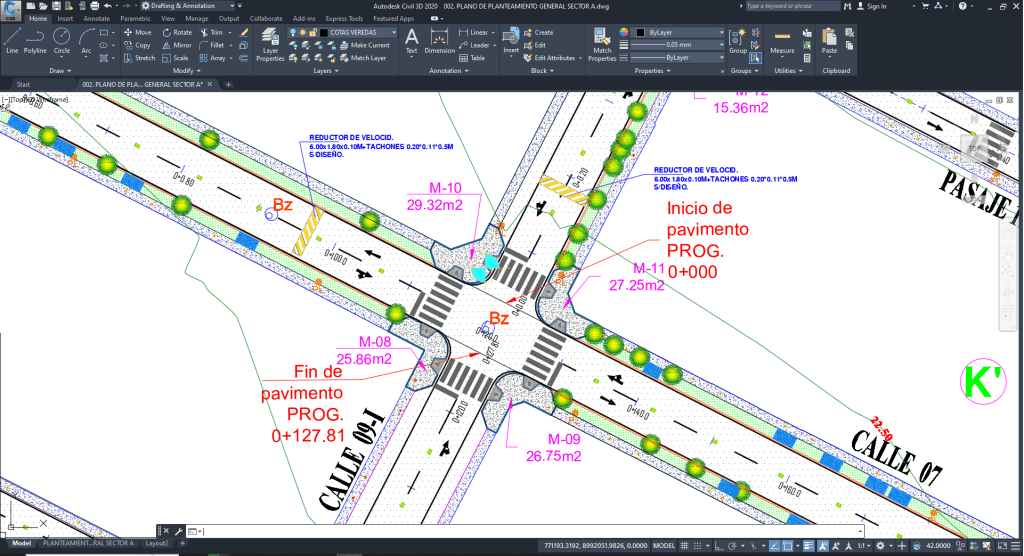Click the Move command

click(138, 32)
